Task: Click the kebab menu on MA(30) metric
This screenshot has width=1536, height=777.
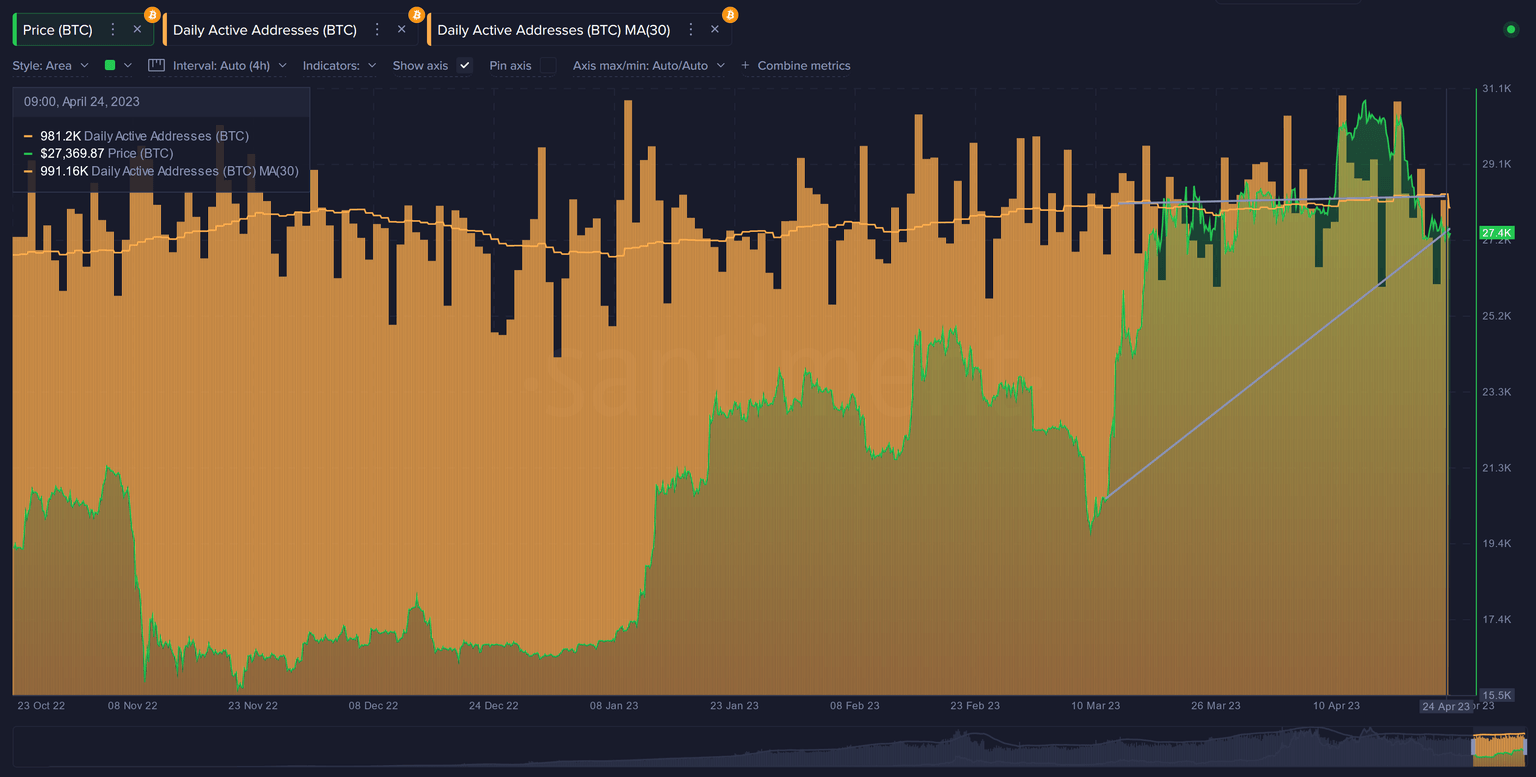Action: coord(690,29)
